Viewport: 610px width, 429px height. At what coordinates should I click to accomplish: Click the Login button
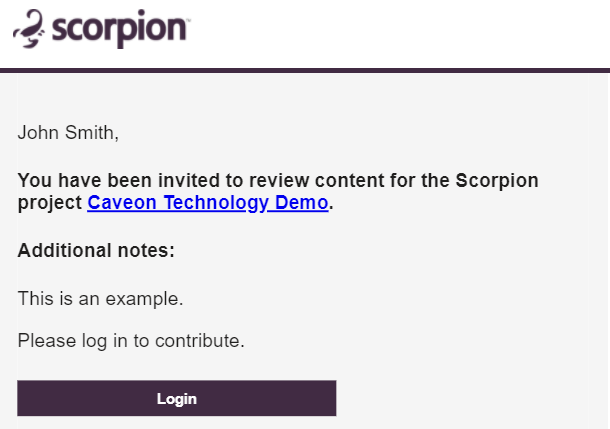pyautogui.click(x=177, y=398)
